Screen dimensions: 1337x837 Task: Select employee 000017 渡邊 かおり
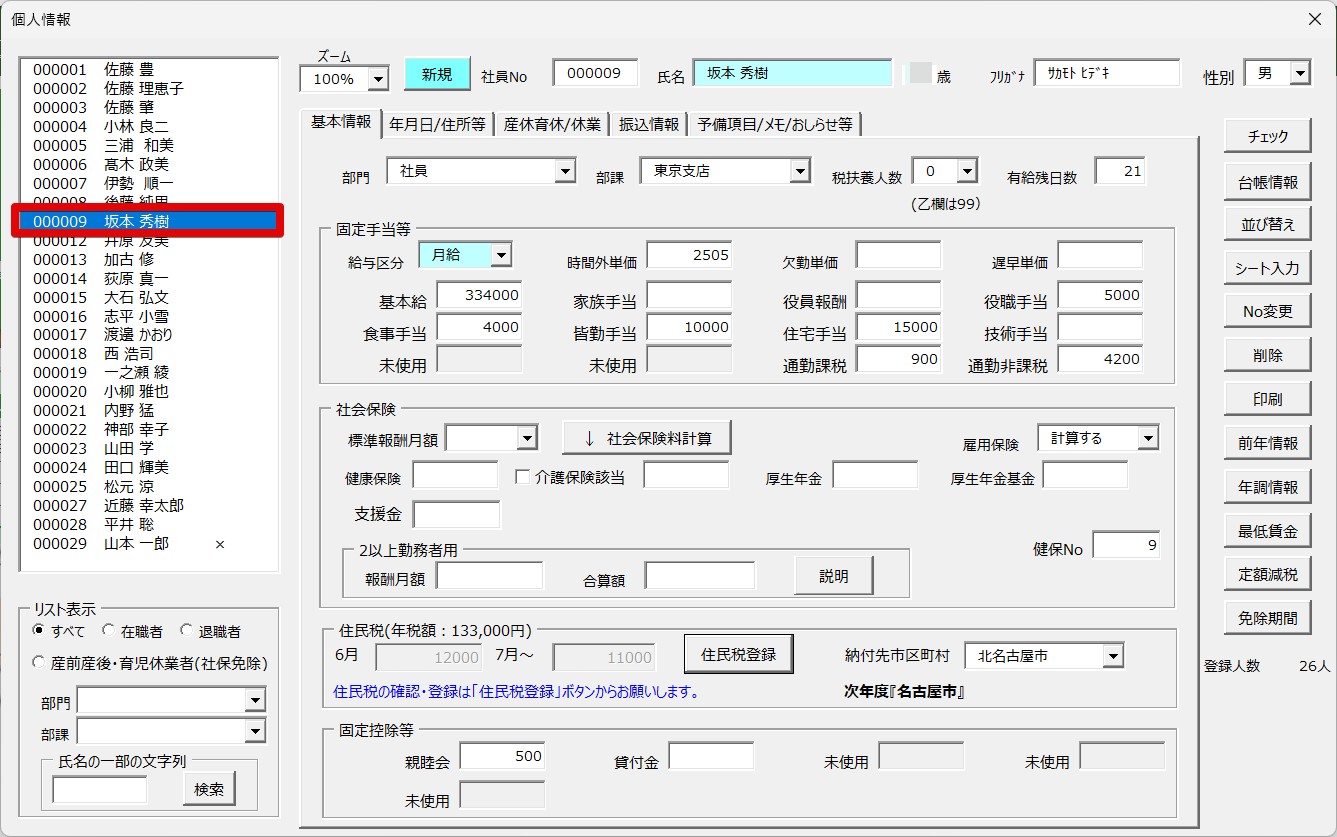click(x=149, y=335)
